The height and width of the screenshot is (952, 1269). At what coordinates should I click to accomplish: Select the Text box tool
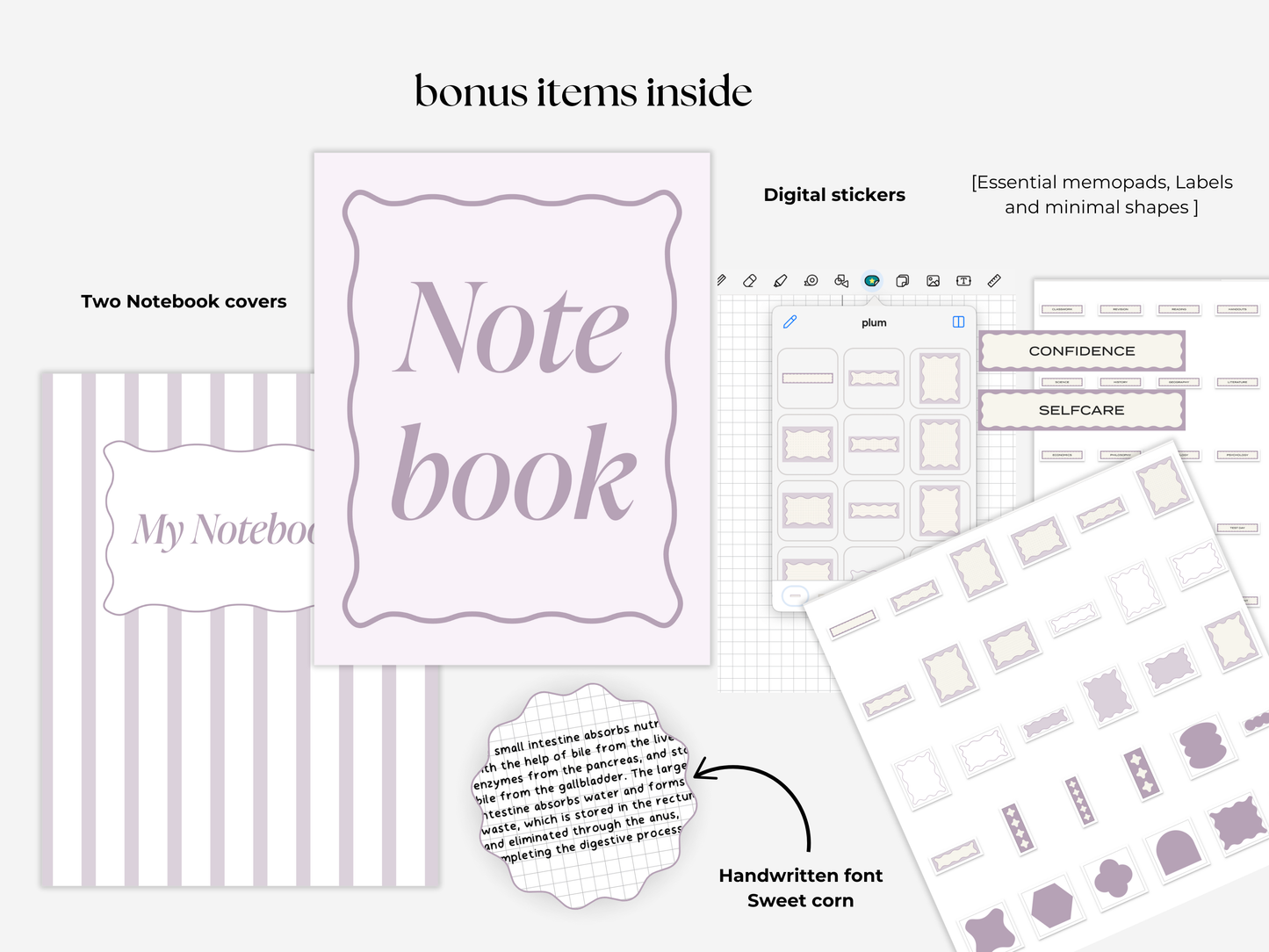pyautogui.click(x=963, y=281)
